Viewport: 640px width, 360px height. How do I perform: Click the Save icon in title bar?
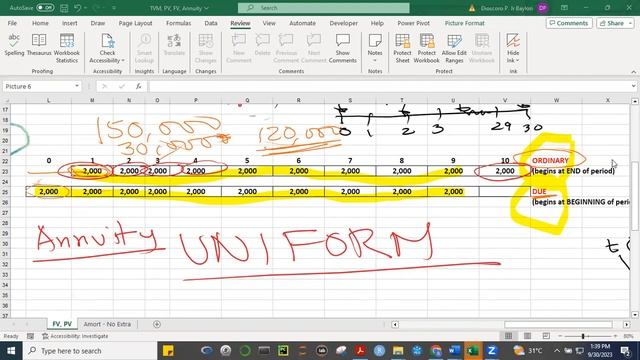[64, 8]
